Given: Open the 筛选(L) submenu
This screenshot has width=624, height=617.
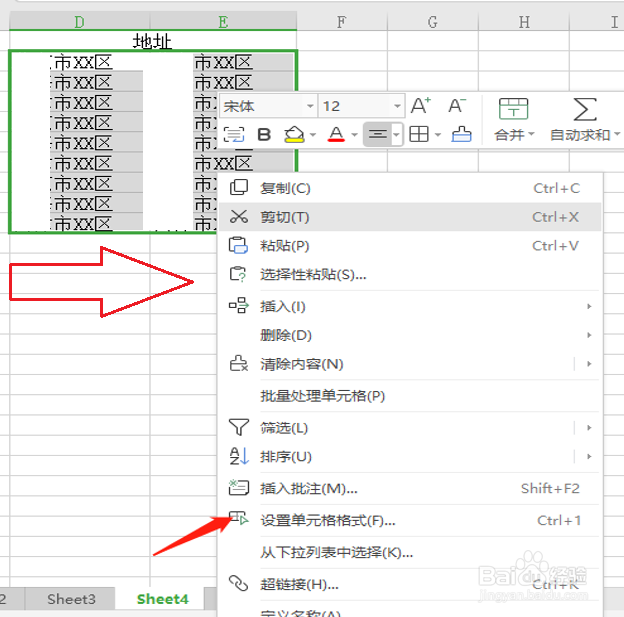Looking at the screenshot, I should tap(410, 428).
